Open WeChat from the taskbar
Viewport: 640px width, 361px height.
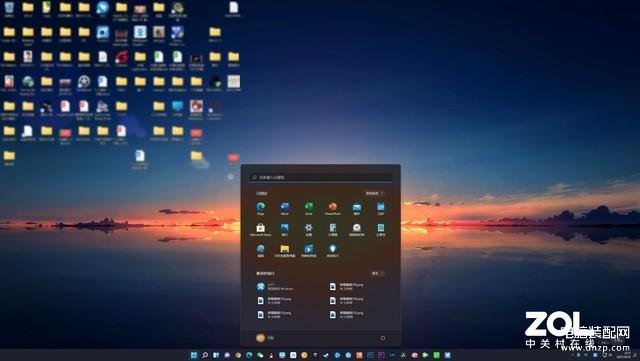(260, 355)
